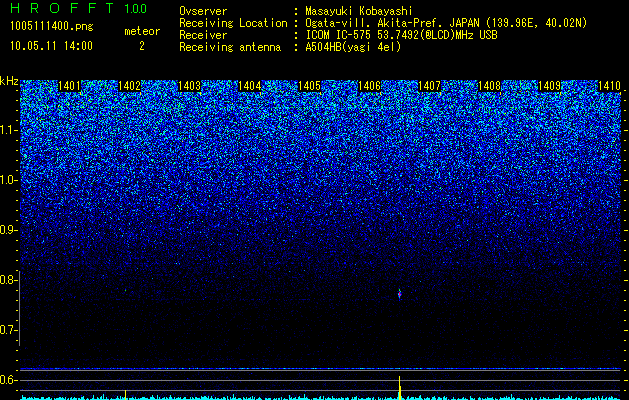Viewport: 629px width, 400px height.
Task: Click the 1.1 kHz axis label
Action: tap(9, 130)
